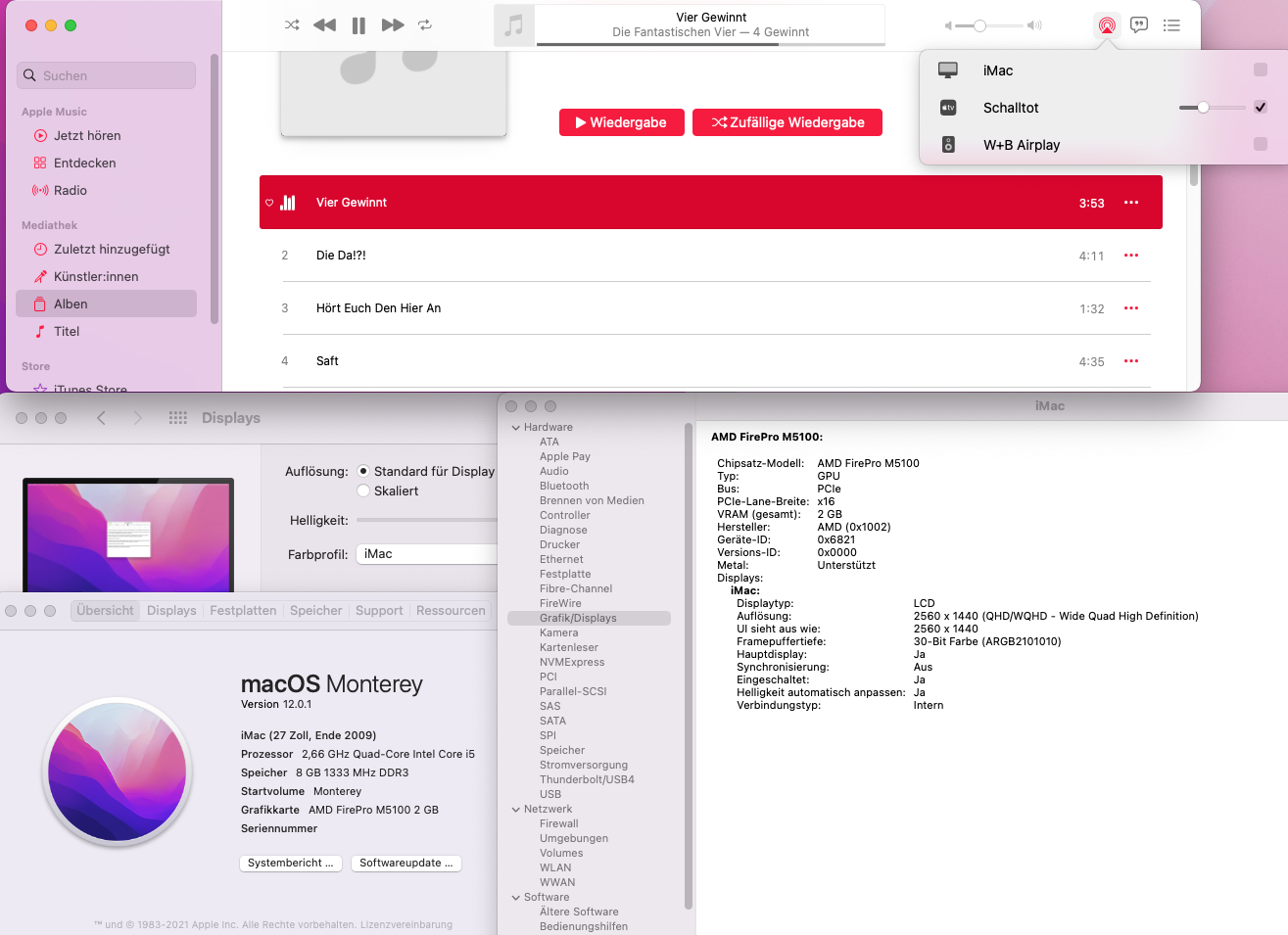Toggle shuffle in Music toolbar

(292, 25)
